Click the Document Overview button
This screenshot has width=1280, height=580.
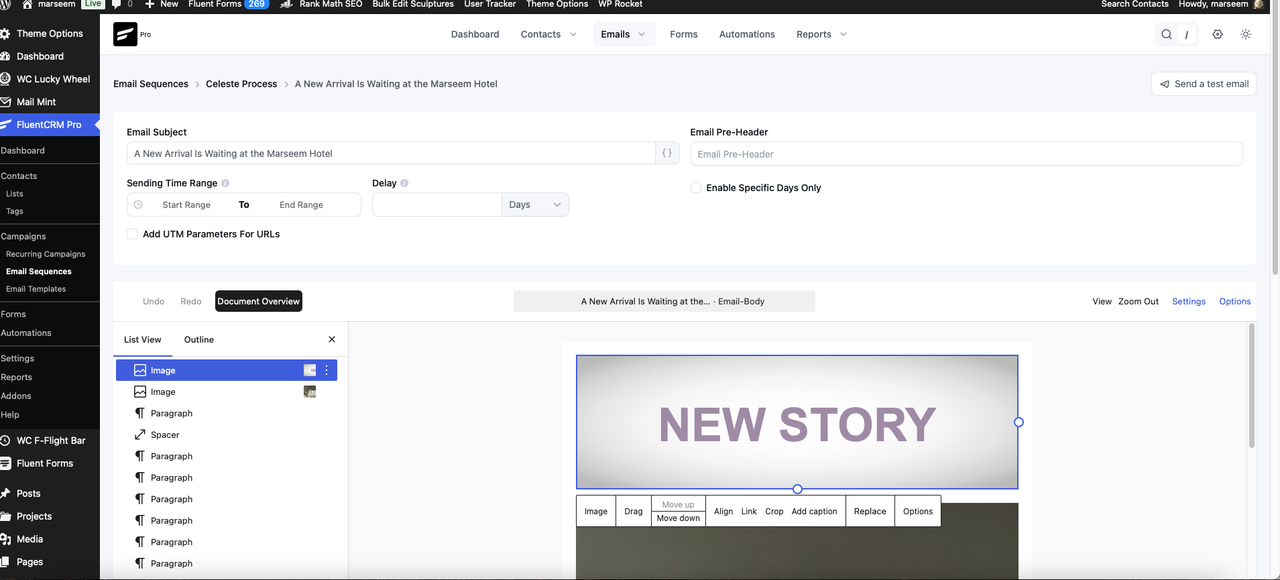[x=259, y=301]
